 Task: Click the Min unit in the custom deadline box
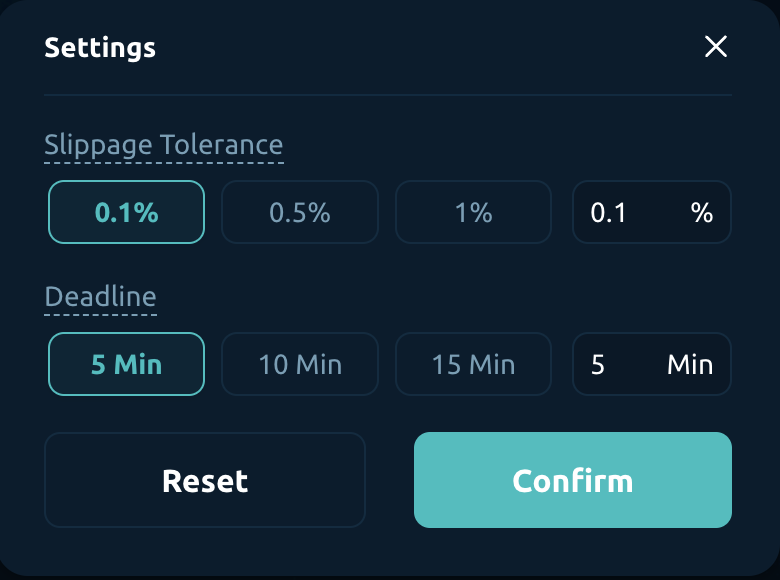point(690,364)
